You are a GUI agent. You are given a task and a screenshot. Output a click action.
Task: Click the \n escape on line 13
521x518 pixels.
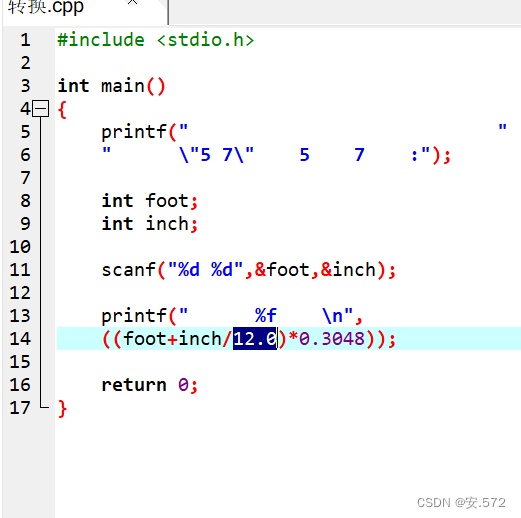pos(332,316)
